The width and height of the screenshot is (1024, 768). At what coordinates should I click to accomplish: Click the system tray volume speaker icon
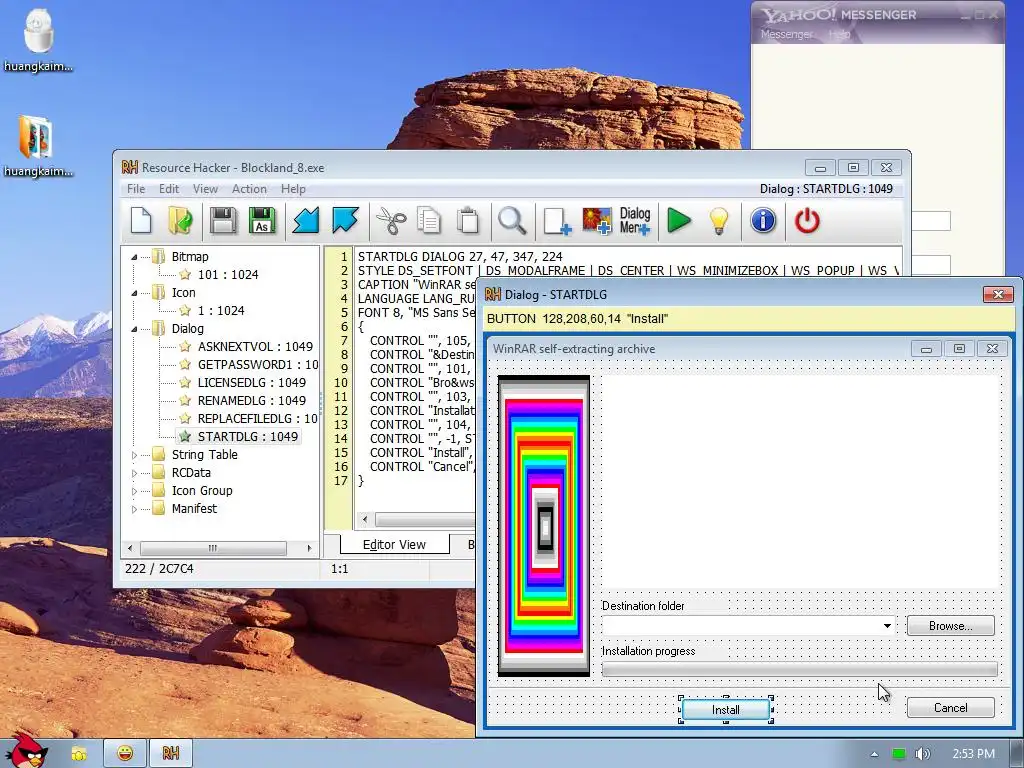click(x=922, y=754)
